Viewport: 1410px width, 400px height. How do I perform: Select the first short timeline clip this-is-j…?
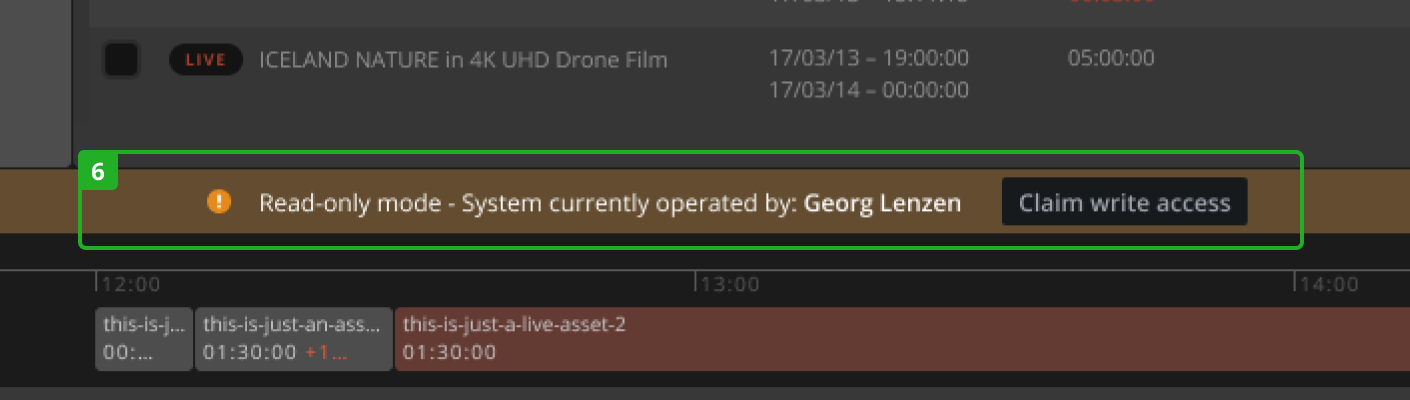pos(144,338)
